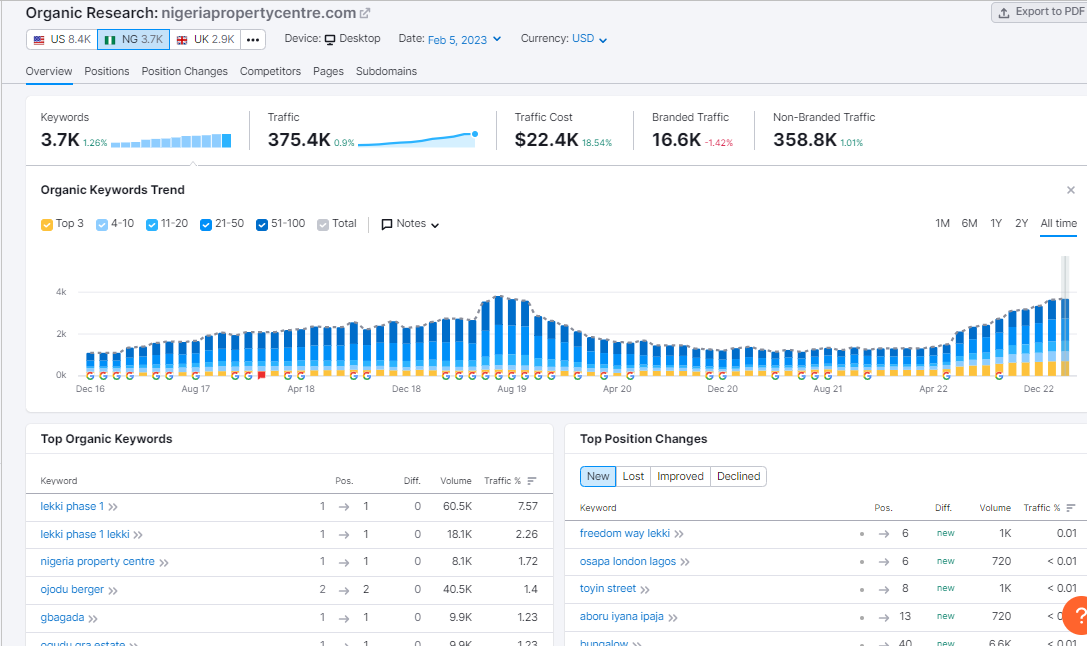Open the nigeria property centre keyword
This screenshot has height=646, width=1087.
[x=97, y=561]
